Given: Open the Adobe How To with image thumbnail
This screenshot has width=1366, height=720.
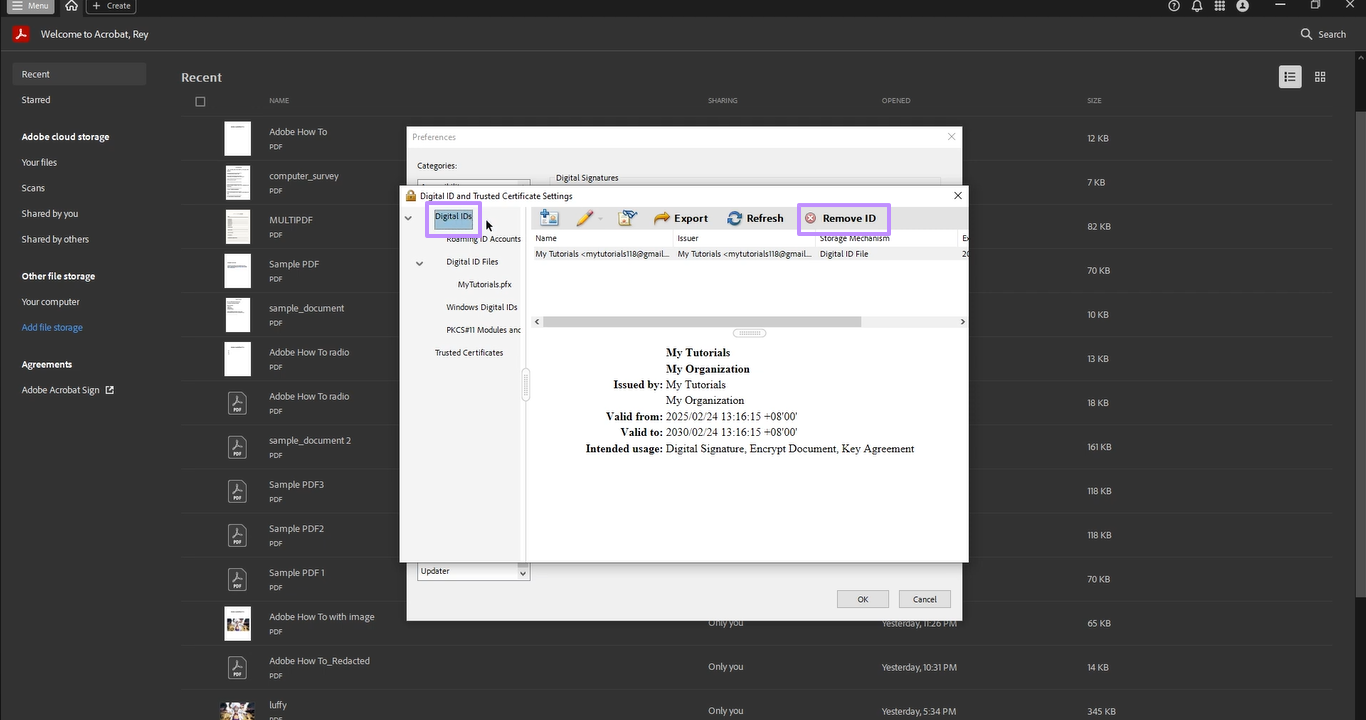Looking at the screenshot, I should point(237,623).
